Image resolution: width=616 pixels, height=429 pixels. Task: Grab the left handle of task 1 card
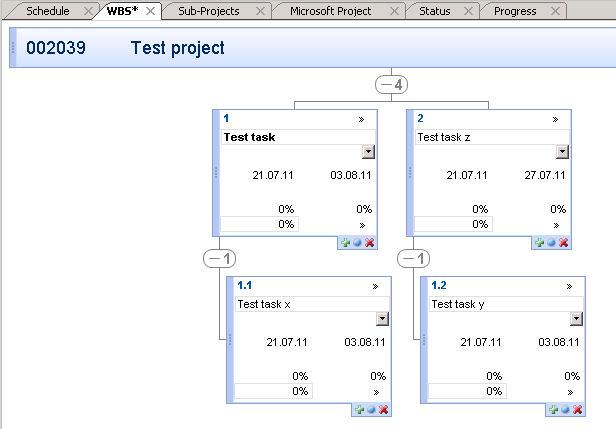click(216, 173)
